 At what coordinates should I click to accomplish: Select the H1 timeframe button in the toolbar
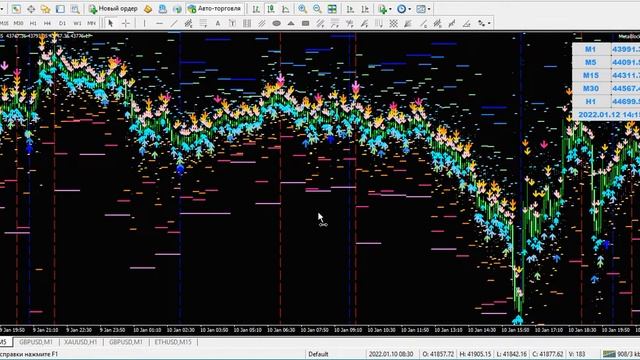33,23
